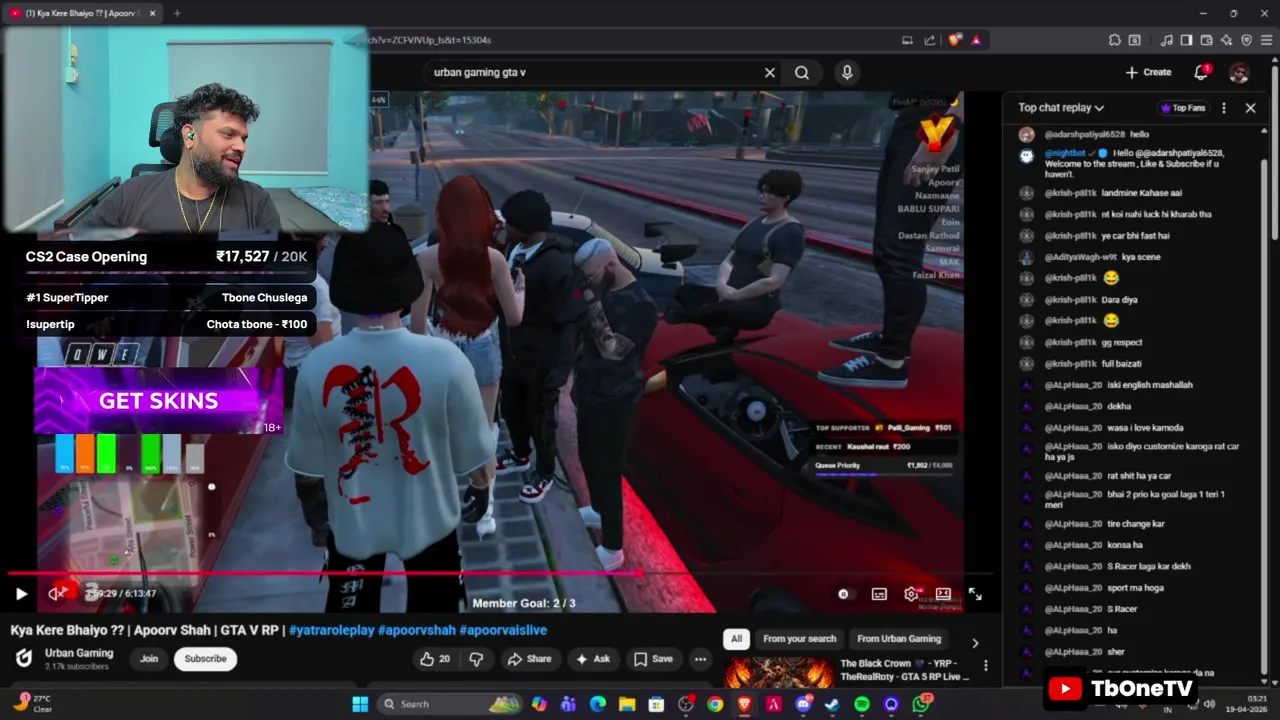The height and width of the screenshot is (720, 1280).
Task: Open the #apoorvshah hashtag link
Action: coord(416,630)
